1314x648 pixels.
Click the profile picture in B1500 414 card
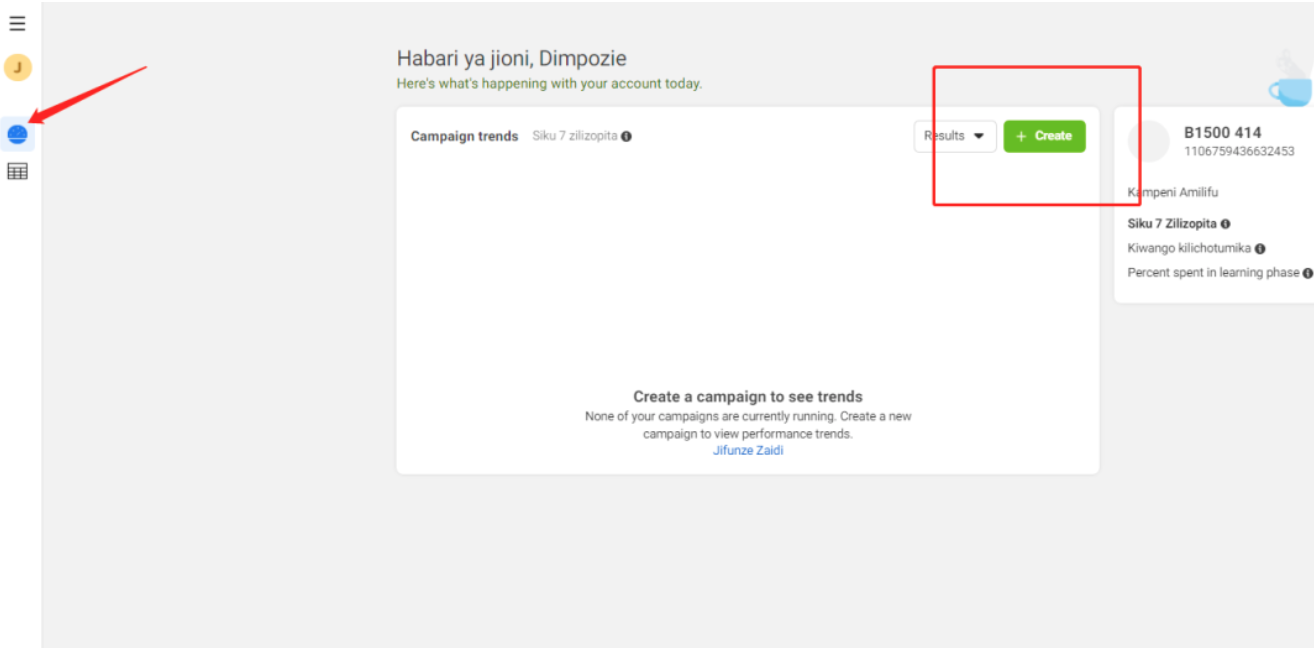coord(1148,141)
